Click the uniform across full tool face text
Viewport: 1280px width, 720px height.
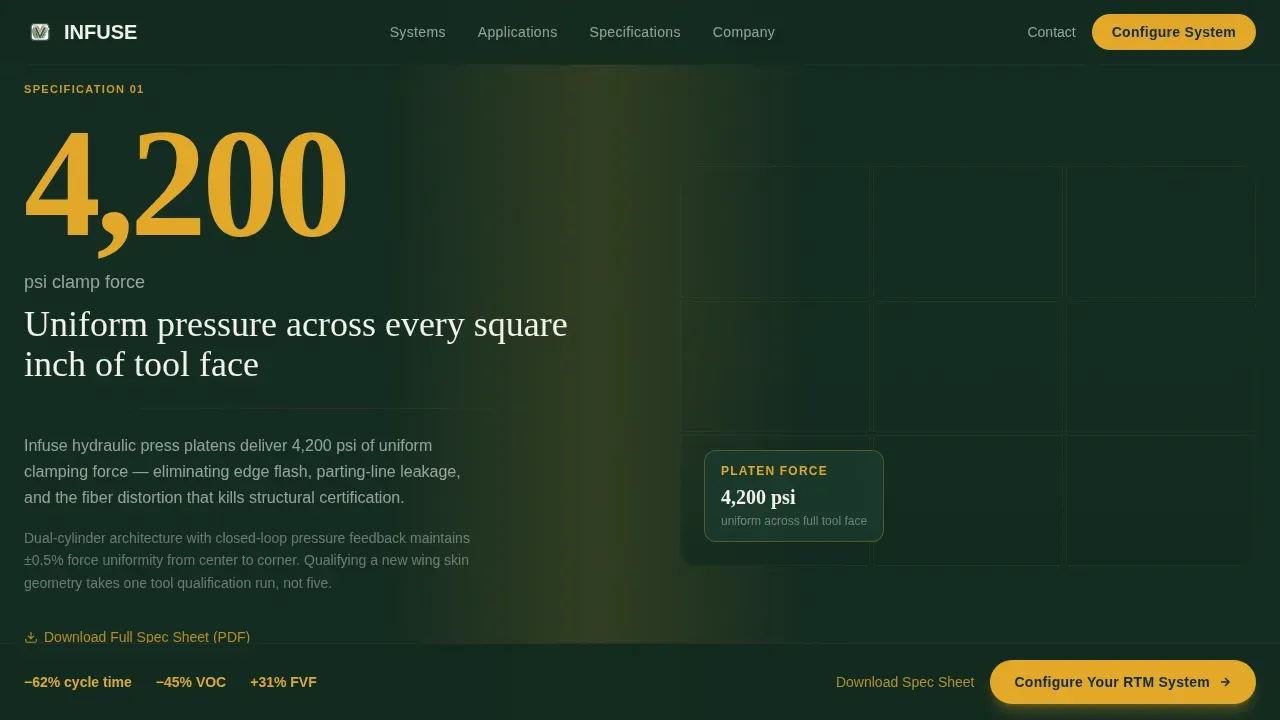794,521
